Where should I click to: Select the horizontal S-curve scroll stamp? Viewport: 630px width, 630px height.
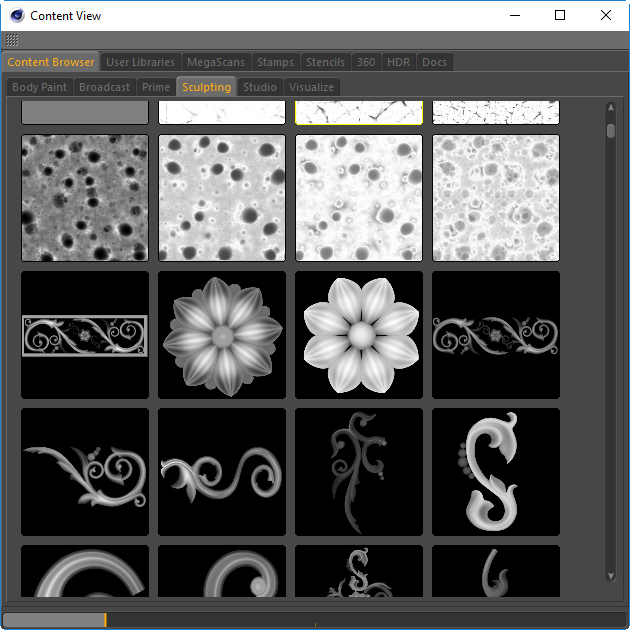pos(222,472)
